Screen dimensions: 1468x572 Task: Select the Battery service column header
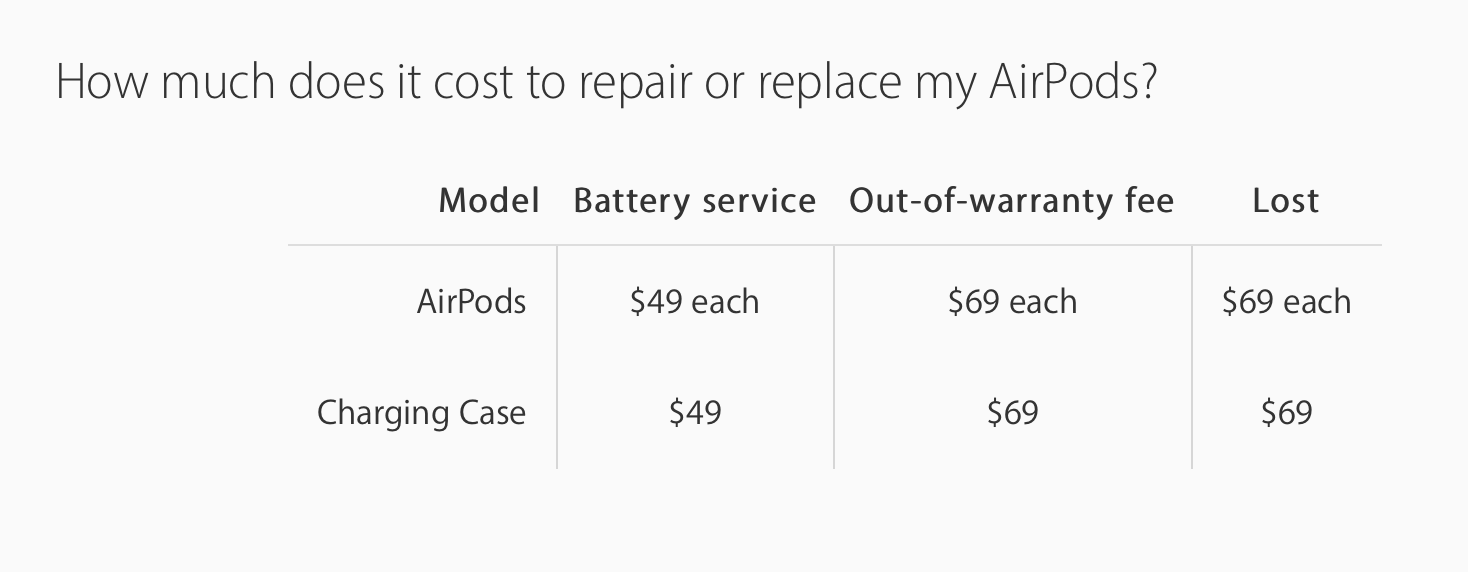tap(695, 201)
